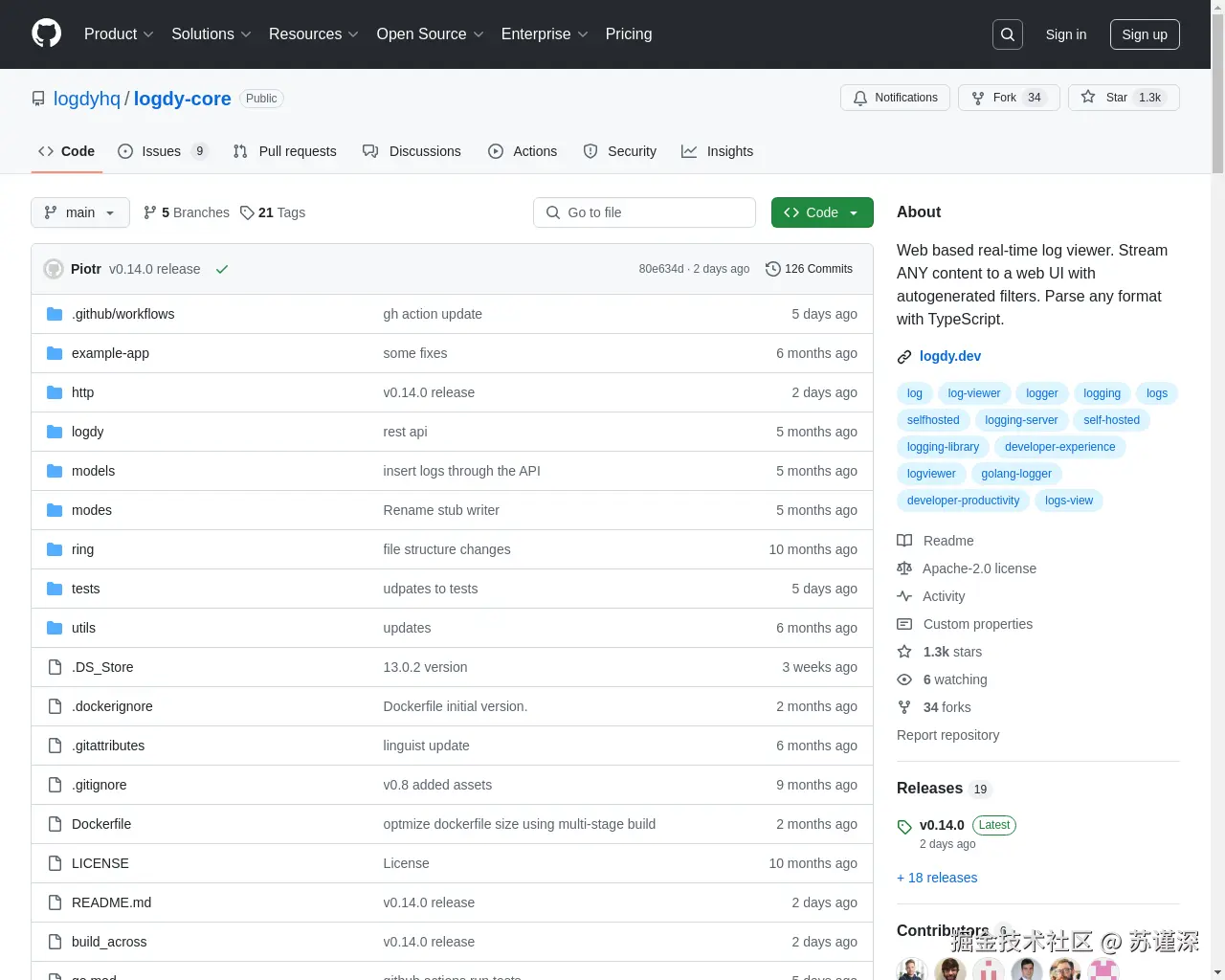
Task: Click the tag icon next to v0.14.0
Action: tap(904, 827)
